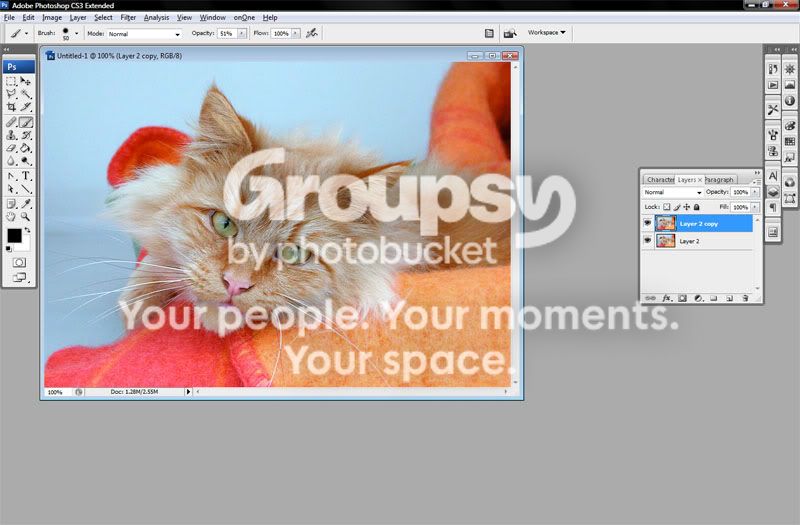Select the Hand tool
The image size is (800, 525).
11,217
